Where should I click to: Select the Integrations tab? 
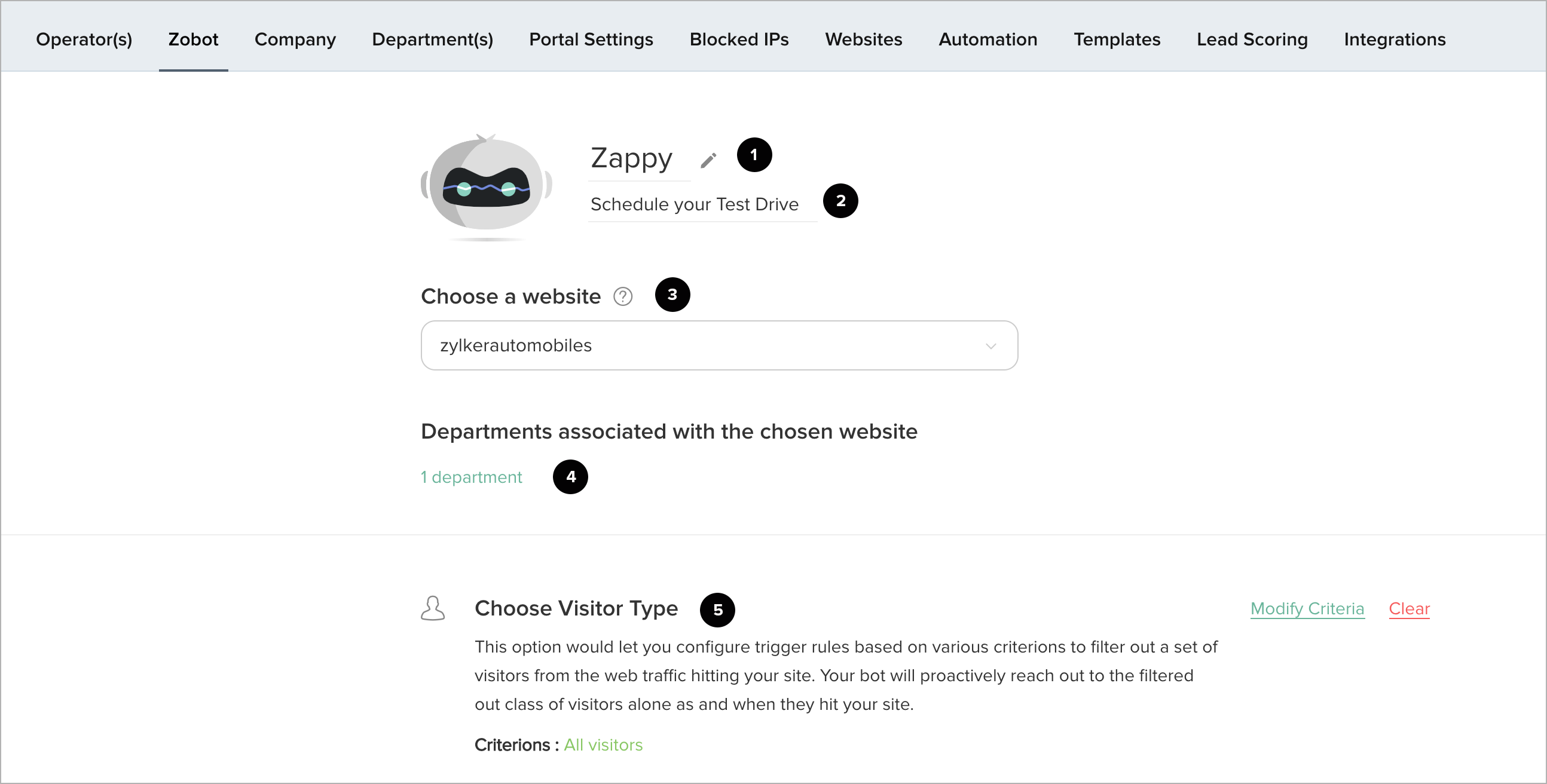coord(1395,39)
